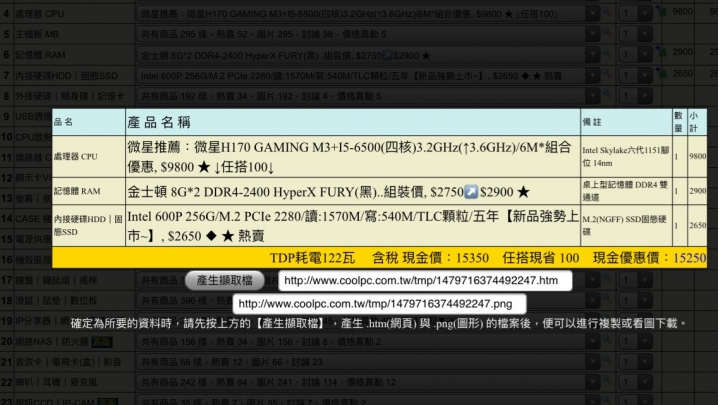This screenshot has width=720, height=405.
Task: Click 內接硬碟HDD｜固態SSD cell in summary table
Action: pos(89,226)
